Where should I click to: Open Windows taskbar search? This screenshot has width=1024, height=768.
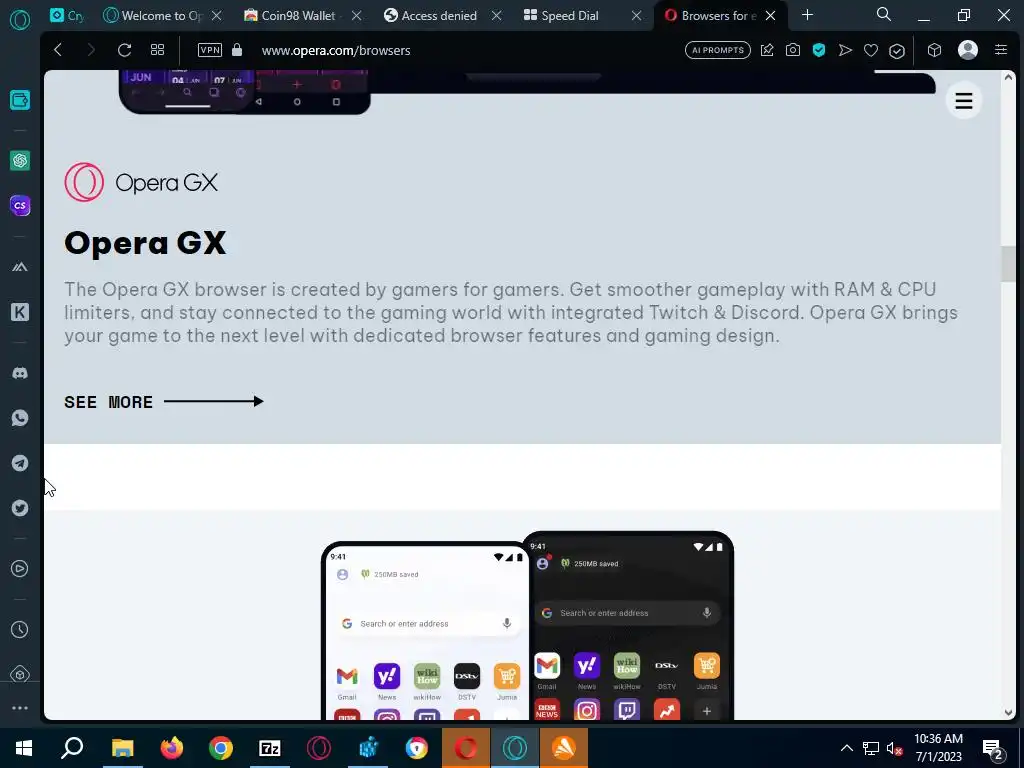(72, 748)
